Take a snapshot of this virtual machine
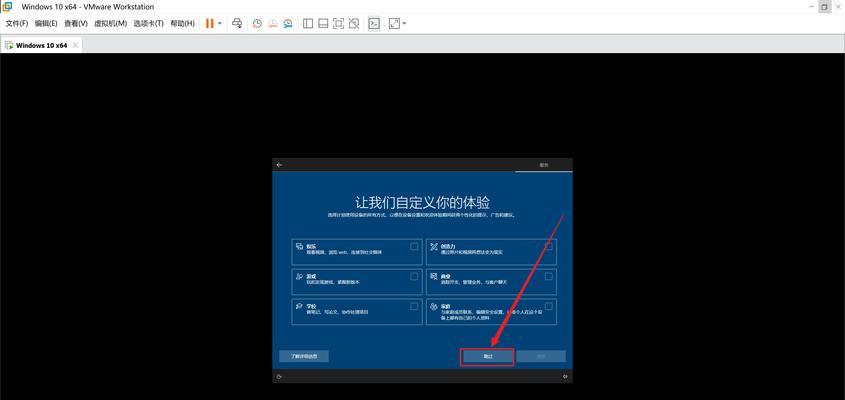 [258, 23]
